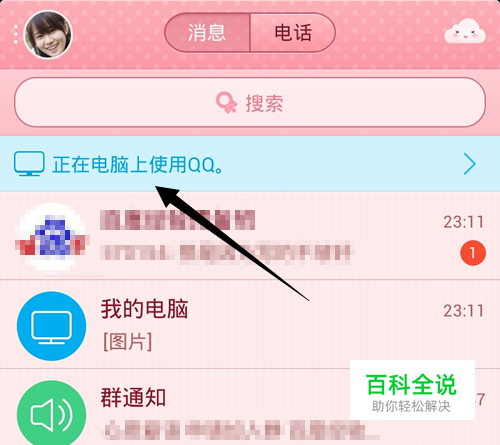The image size is (500, 445).
Task: Switch to the 消息 tab
Action: point(207,33)
